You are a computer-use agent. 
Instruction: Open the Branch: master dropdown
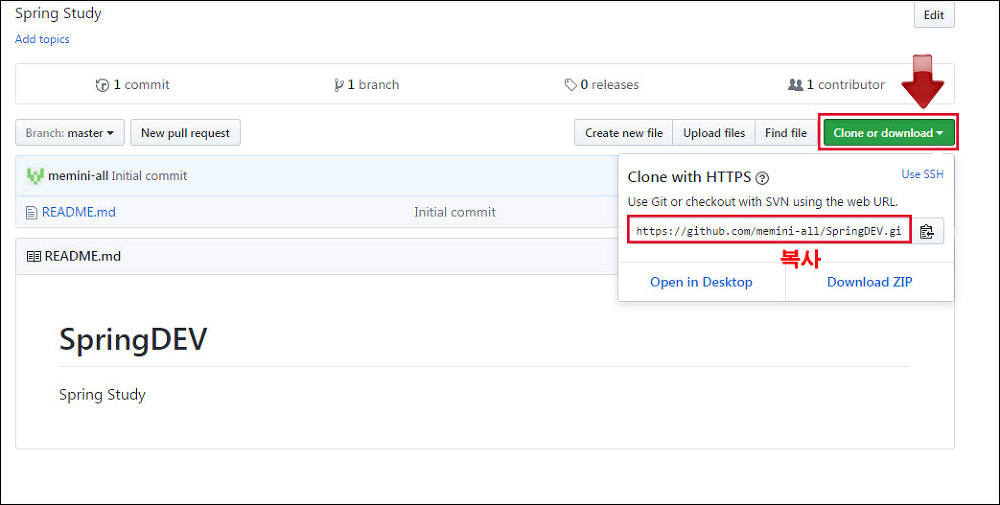(x=70, y=133)
